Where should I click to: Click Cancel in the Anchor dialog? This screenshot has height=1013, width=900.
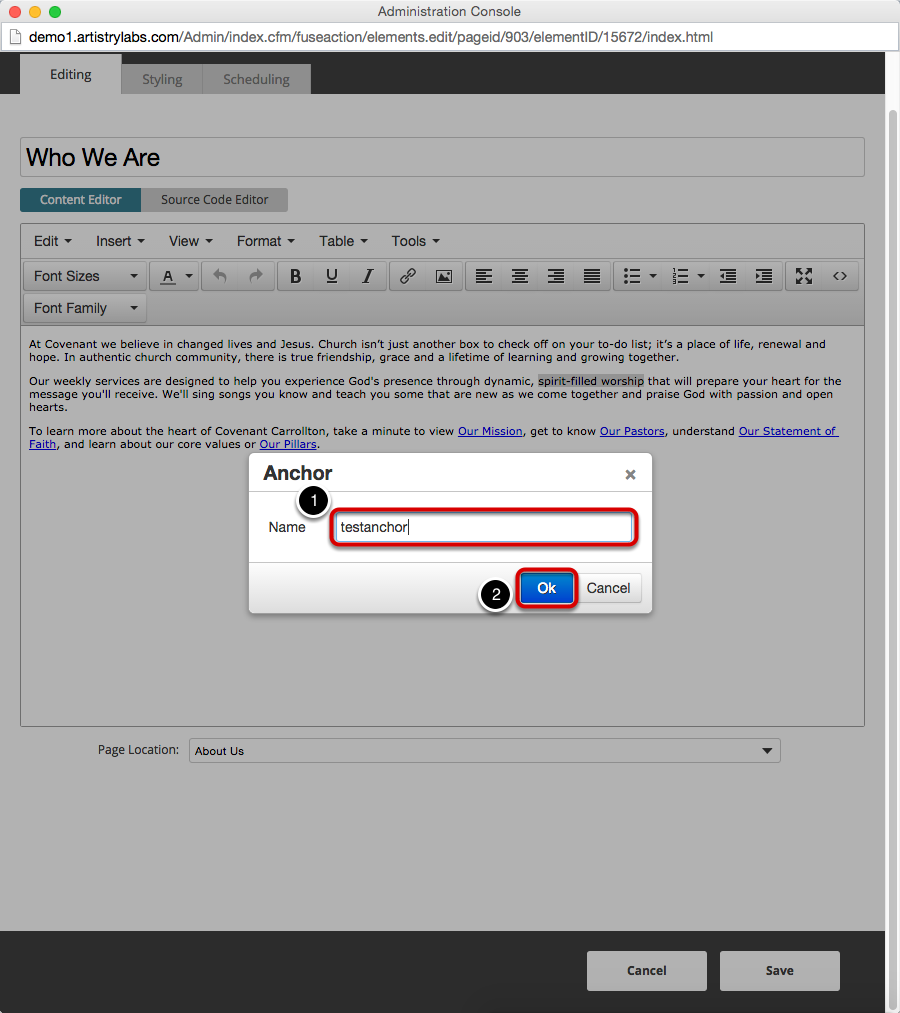tap(608, 588)
